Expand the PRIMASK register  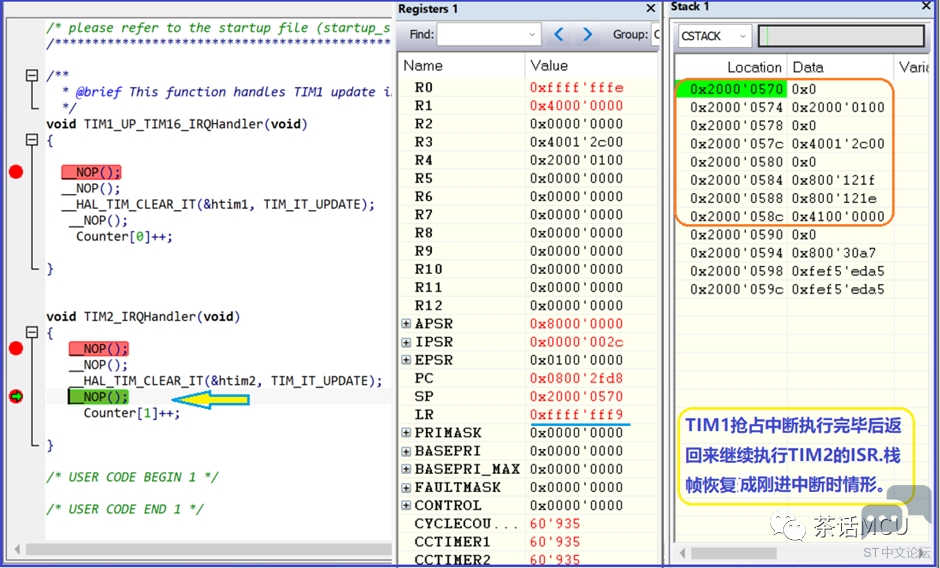click(406, 433)
